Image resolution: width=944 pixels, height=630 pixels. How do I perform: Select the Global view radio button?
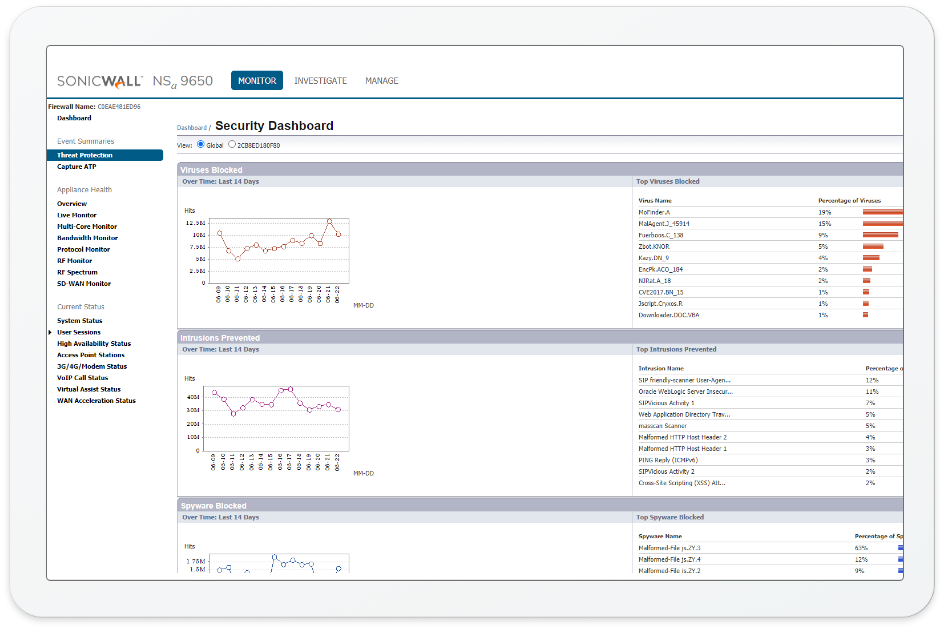(200, 145)
